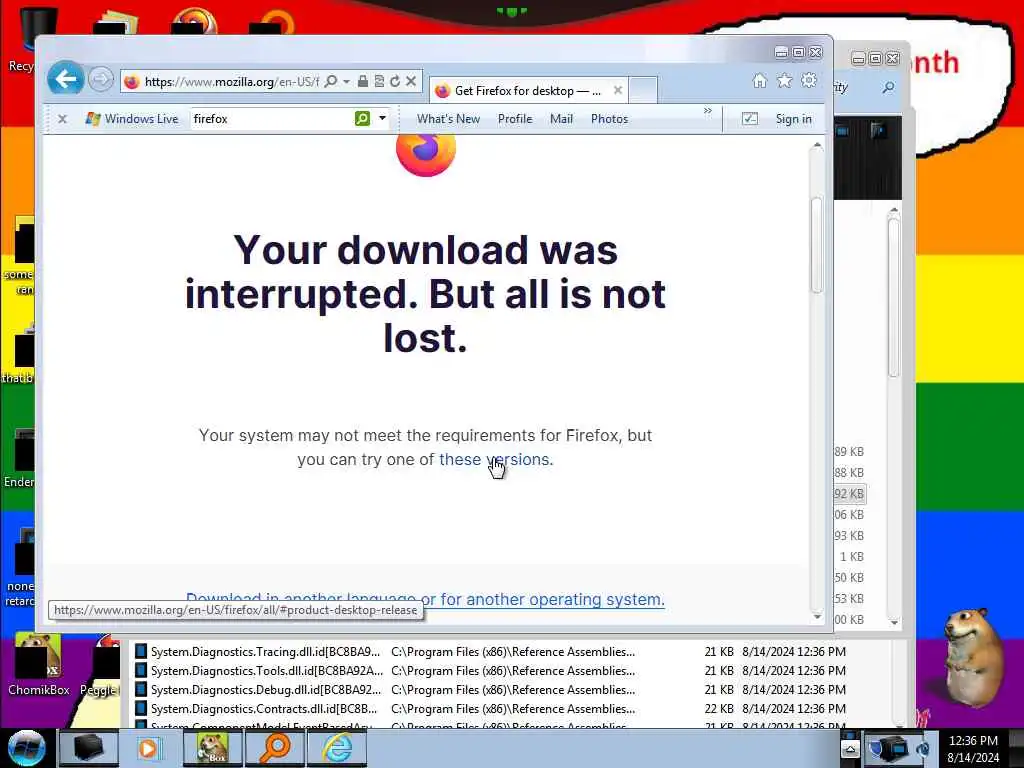Open Mail in the Windows Live toolbar
This screenshot has width=1024, height=768.
pyautogui.click(x=561, y=119)
